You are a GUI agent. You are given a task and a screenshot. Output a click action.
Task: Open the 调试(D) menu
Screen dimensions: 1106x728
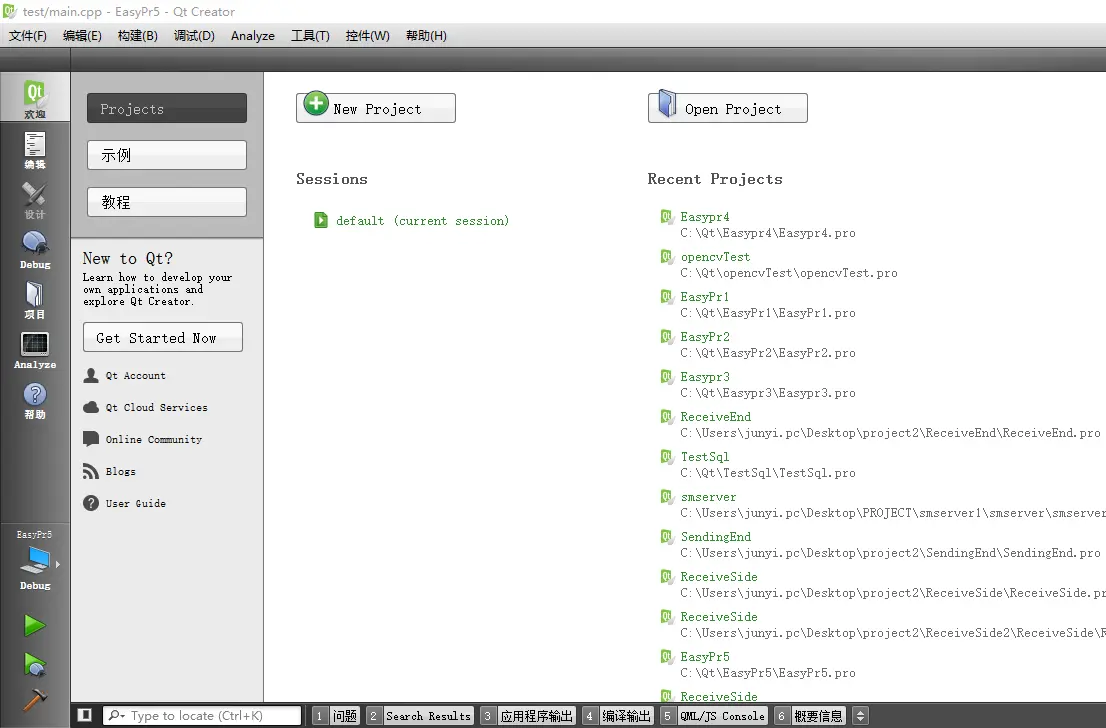pos(194,35)
